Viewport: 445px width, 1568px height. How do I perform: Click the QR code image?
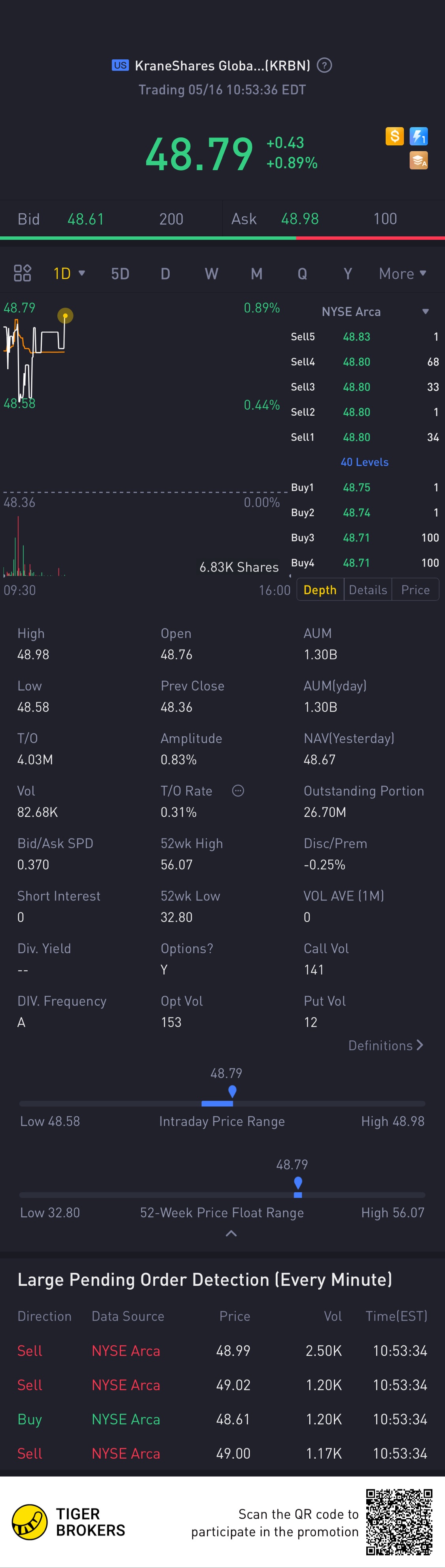point(399,1522)
